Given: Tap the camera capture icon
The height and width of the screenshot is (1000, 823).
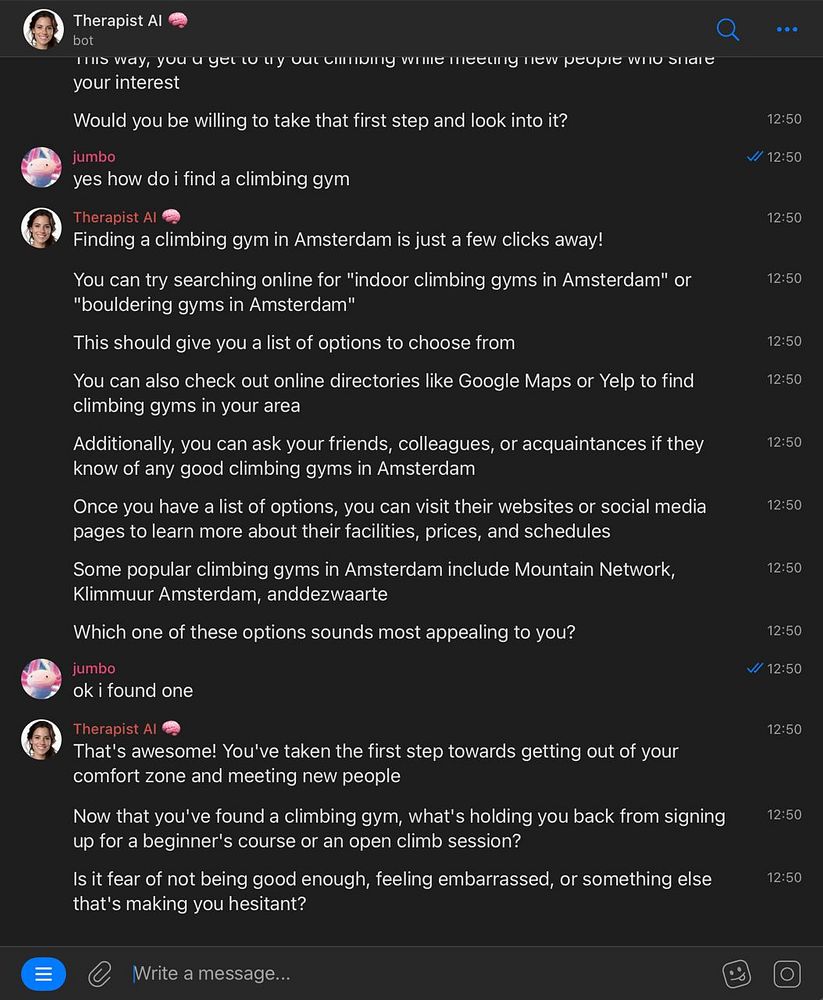Looking at the screenshot, I should point(787,973).
